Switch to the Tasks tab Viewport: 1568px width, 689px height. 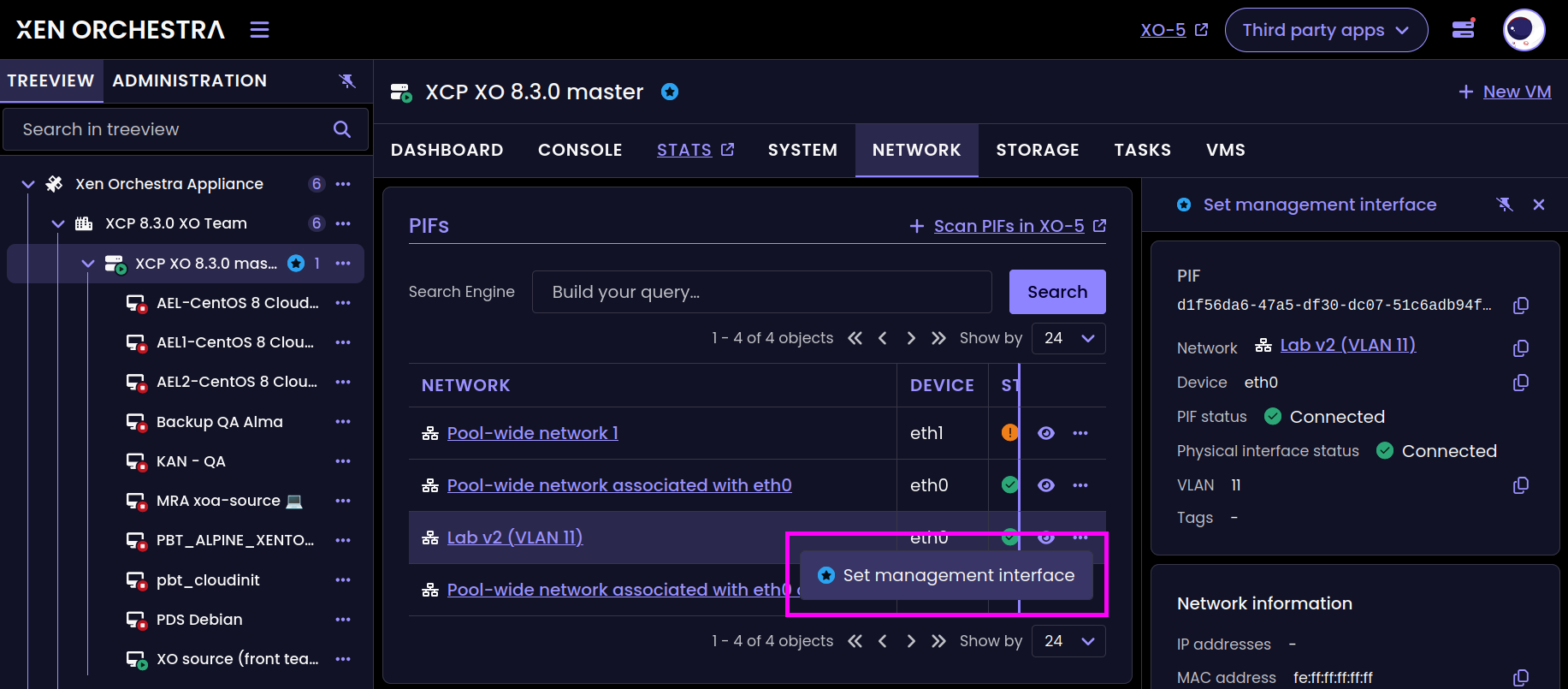click(1143, 151)
